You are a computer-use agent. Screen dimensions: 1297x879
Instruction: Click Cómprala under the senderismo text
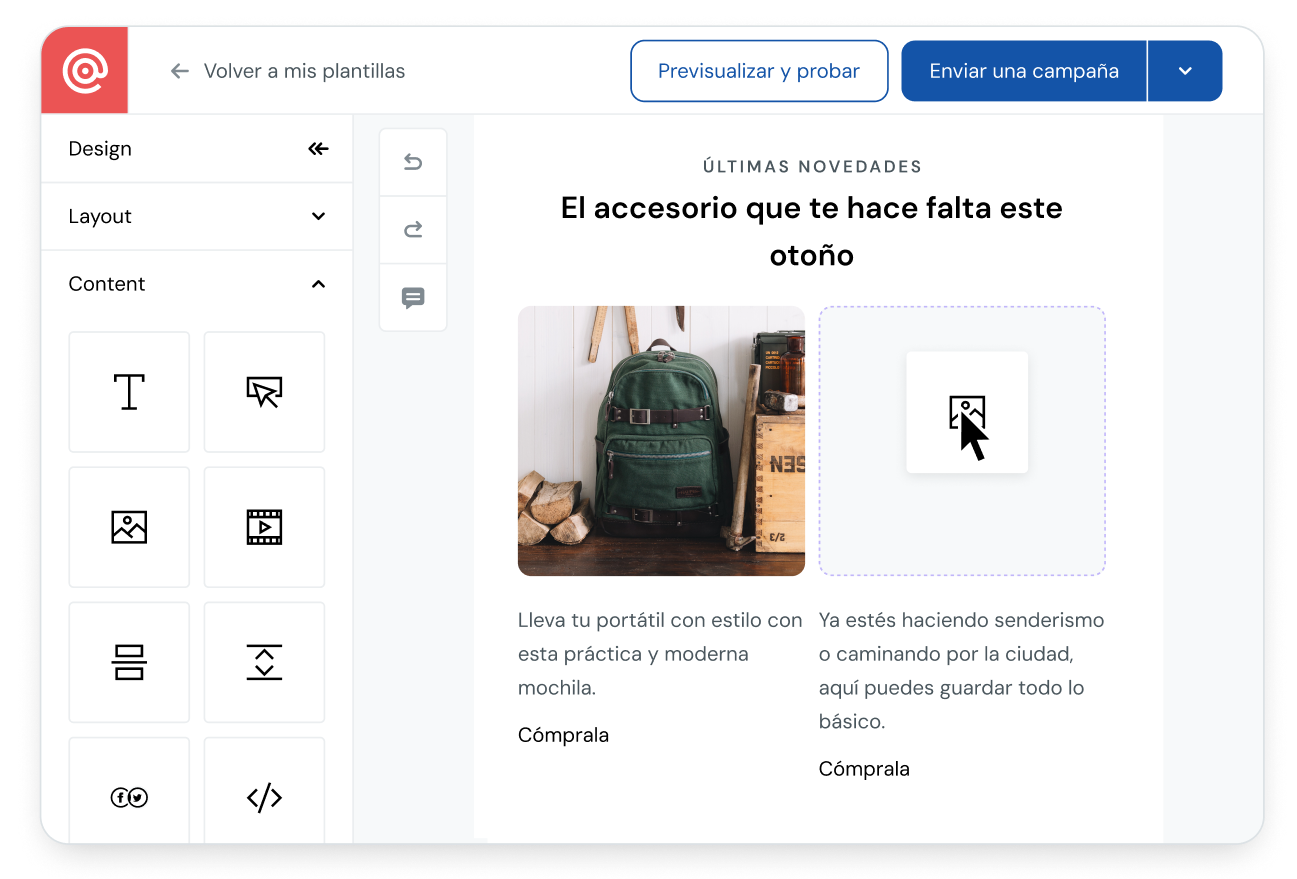pos(864,769)
